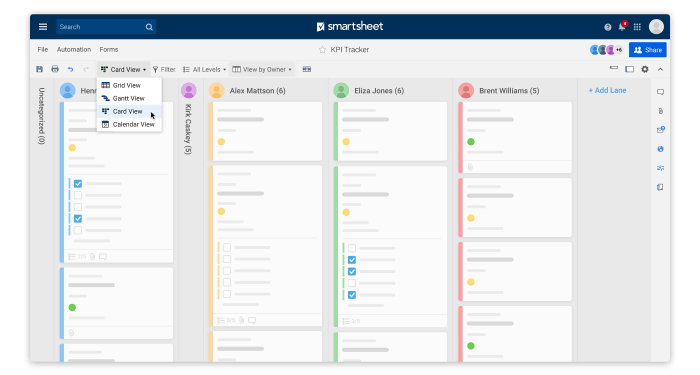
Task: Select Grid View from the menu
Action: [x=129, y=85]
